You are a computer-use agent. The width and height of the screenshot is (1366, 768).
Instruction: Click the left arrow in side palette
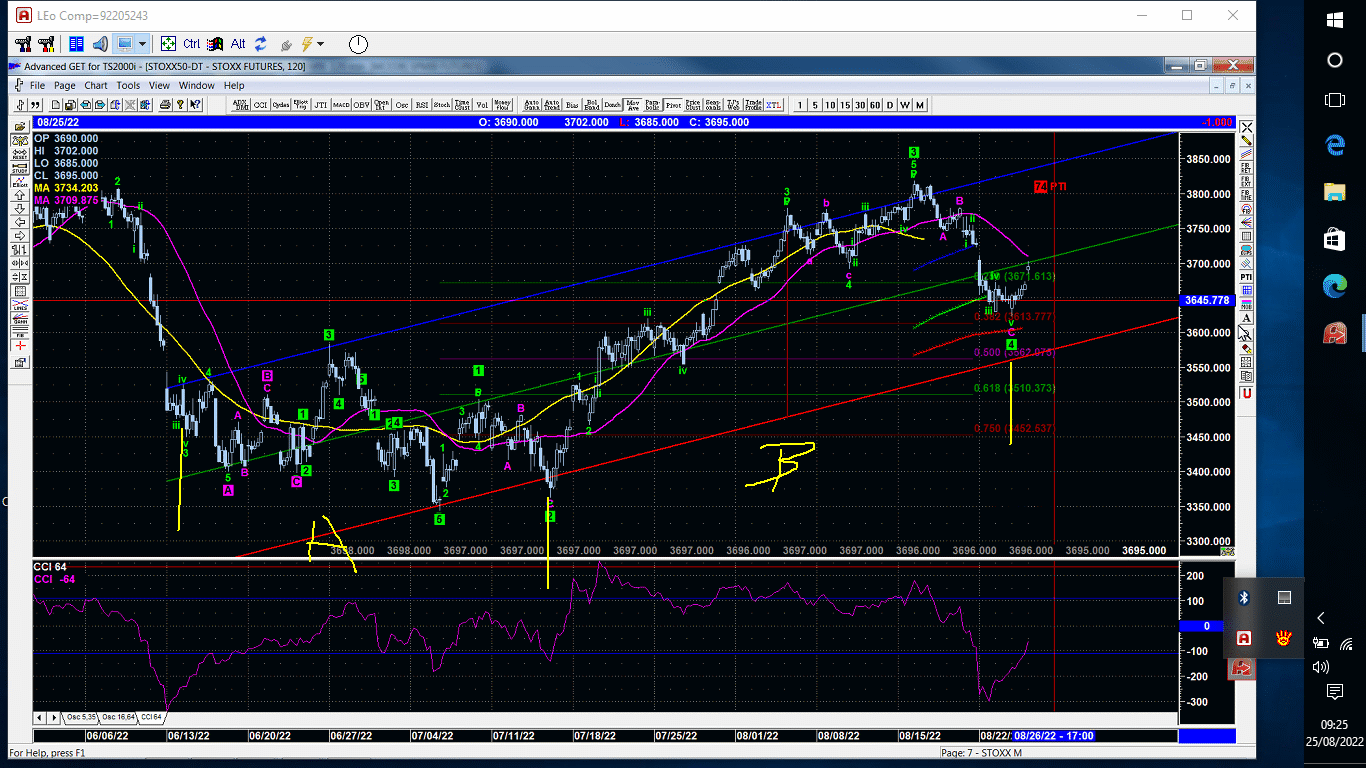[19, 222]
